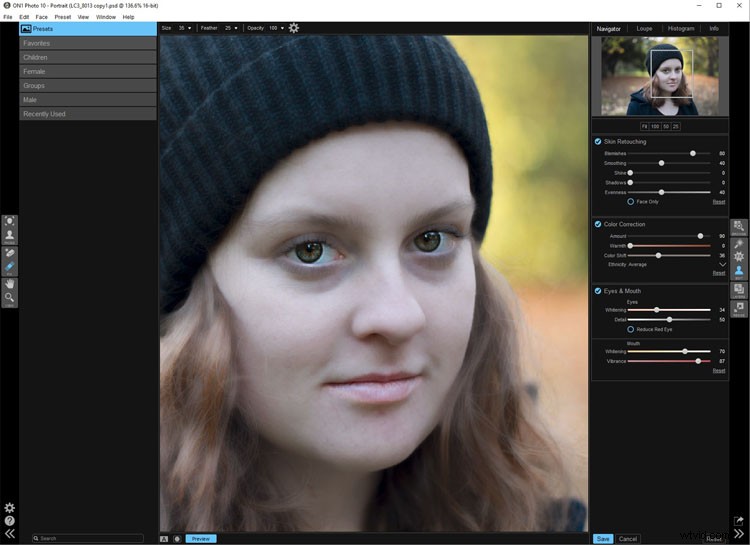Open the Layers module icon
Viewport: 750px width, 545px height.
[x=739, y=290]
